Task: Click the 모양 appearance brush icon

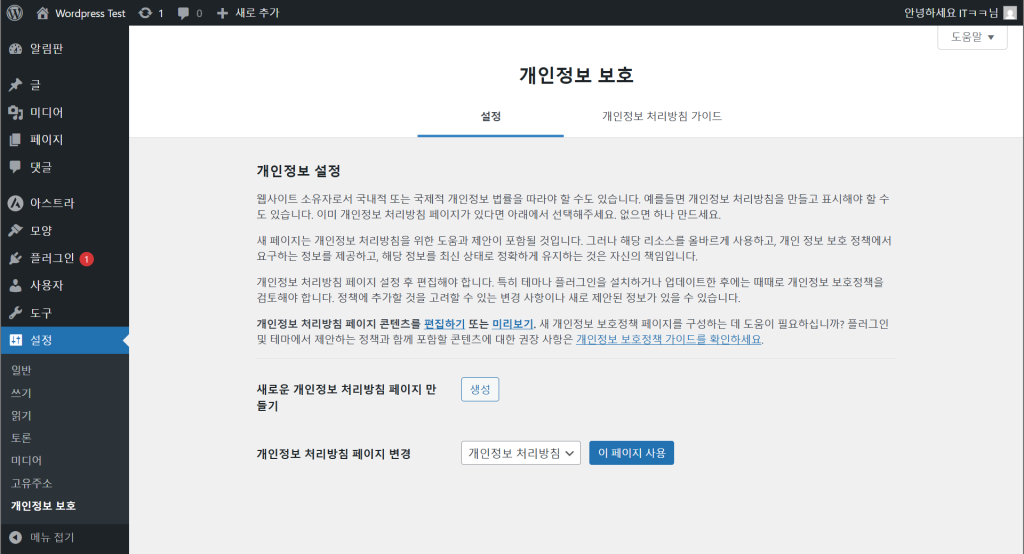Action: click(15, 231)
